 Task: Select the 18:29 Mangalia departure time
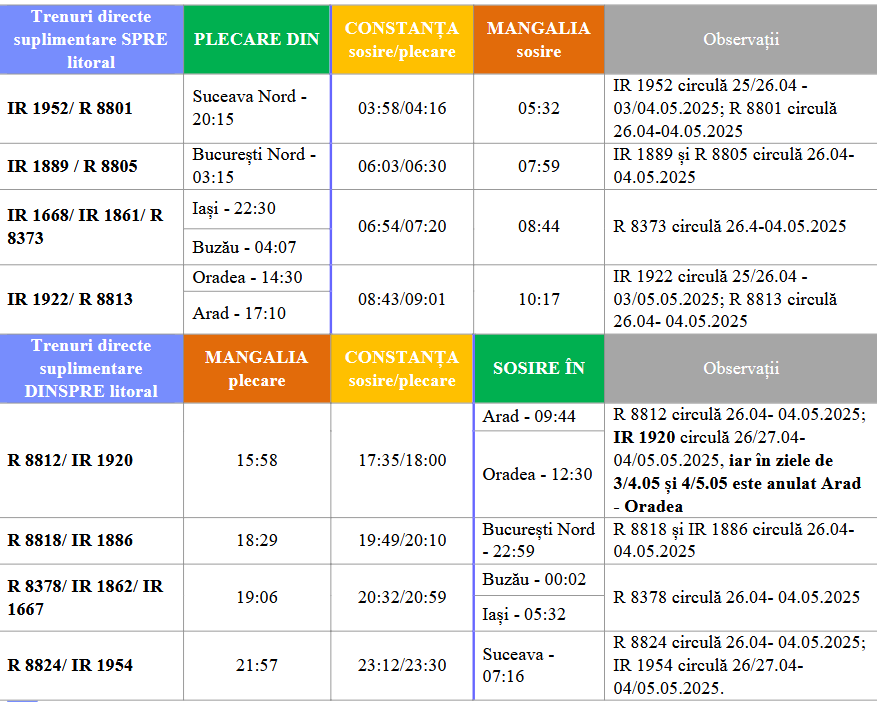click(256, 540)
